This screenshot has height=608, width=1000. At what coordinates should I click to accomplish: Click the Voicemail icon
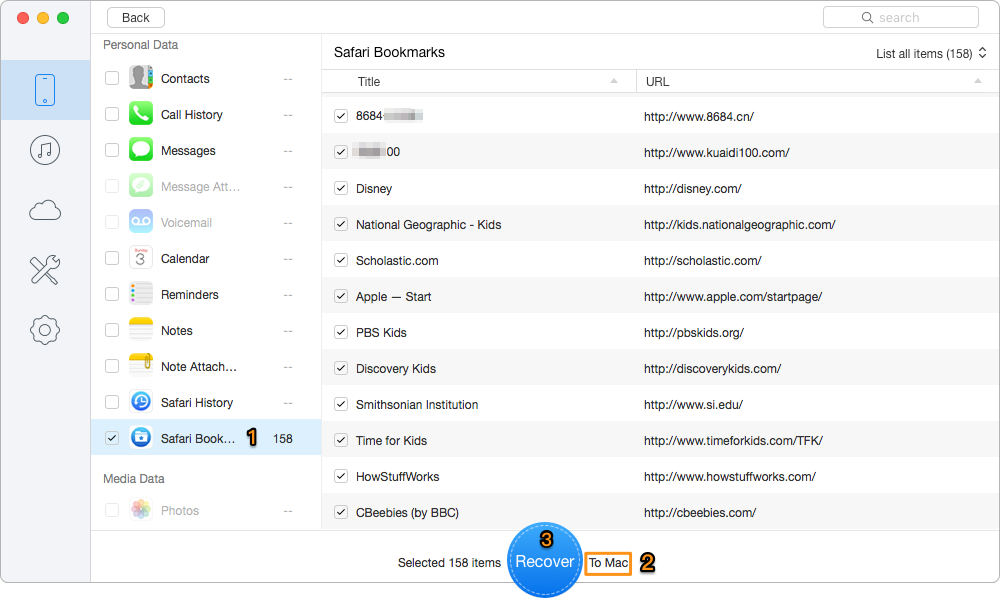[x=141, y=222]
